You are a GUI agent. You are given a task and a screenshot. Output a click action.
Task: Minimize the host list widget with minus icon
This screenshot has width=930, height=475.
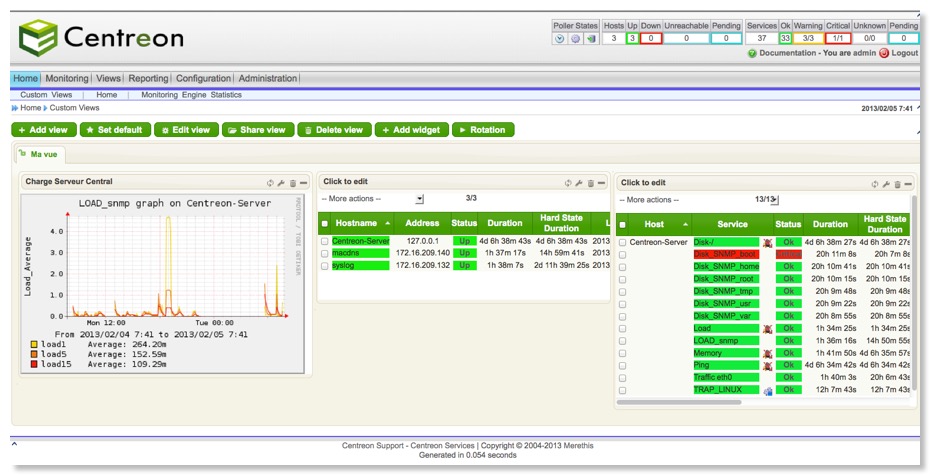[601, 183]
